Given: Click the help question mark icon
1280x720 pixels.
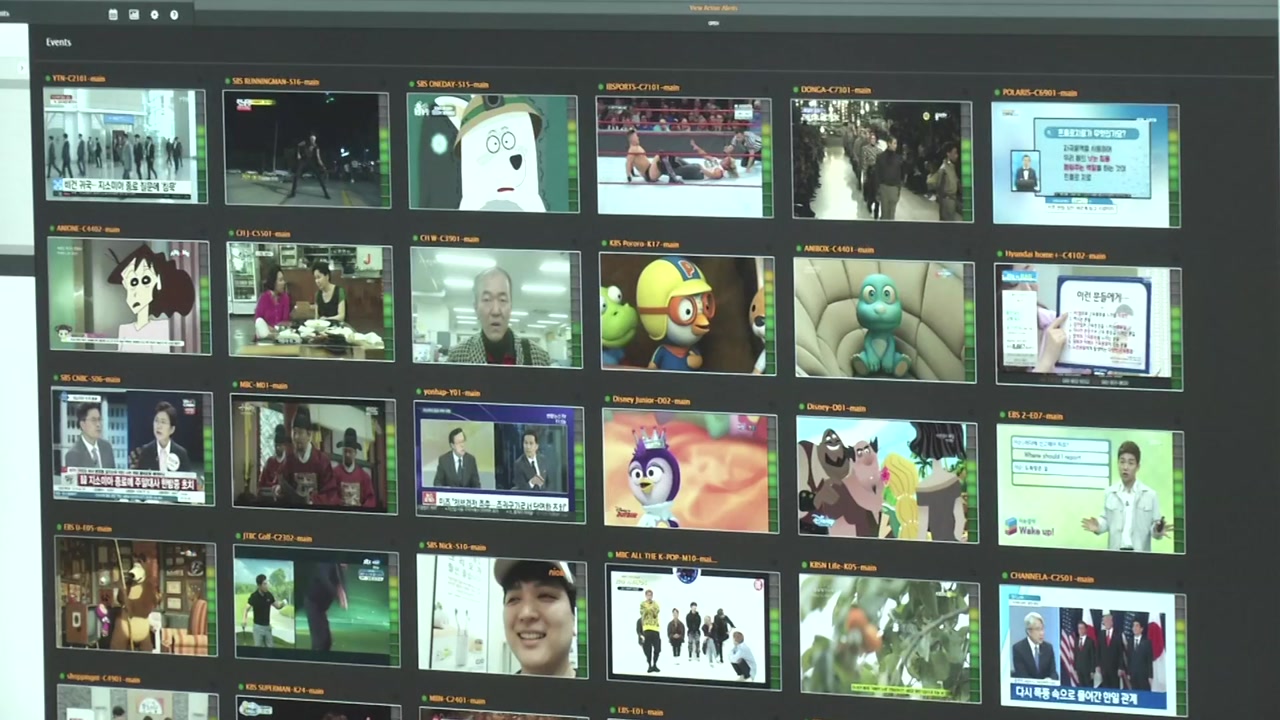Looking at the screenshot, I should pyautogui.click(x=174, y=14).
